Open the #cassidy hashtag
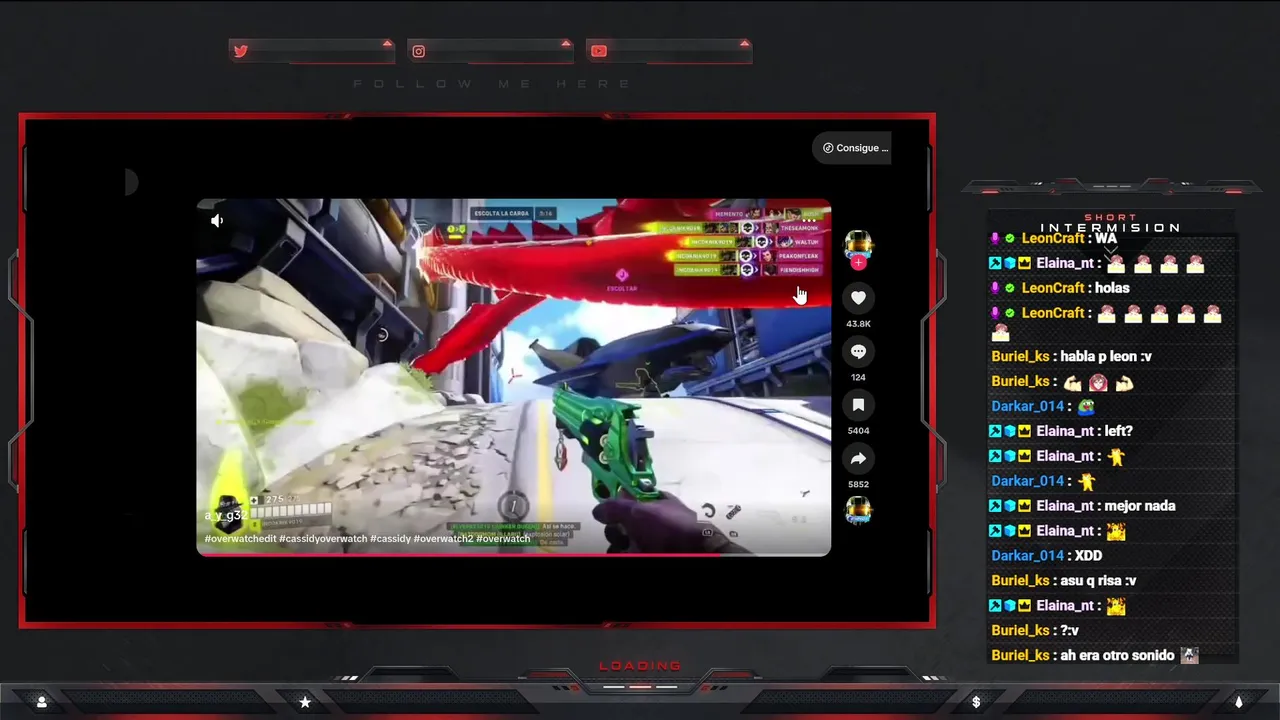Image resolution: width=1280 pixels, height=720 pixels. click(x=390, y=539)
